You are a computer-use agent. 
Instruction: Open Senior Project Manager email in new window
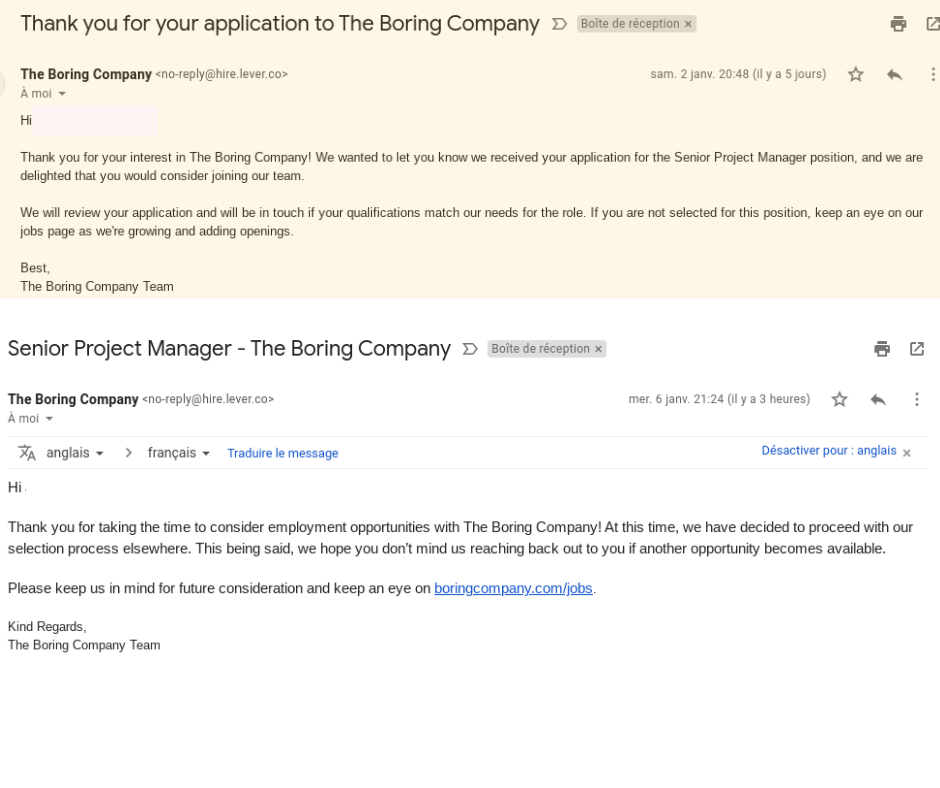point(917,349)
